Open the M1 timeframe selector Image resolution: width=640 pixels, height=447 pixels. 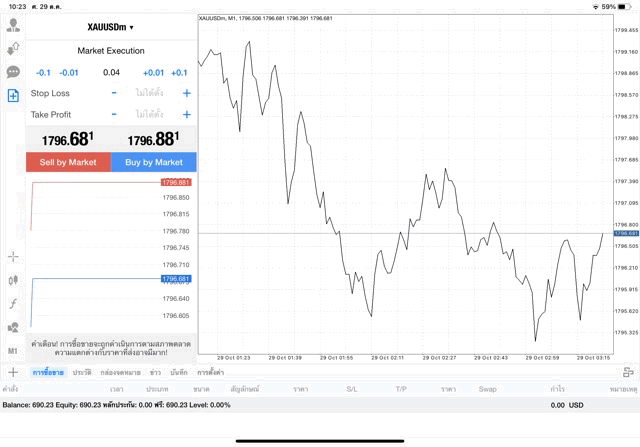tap(13, 351)
